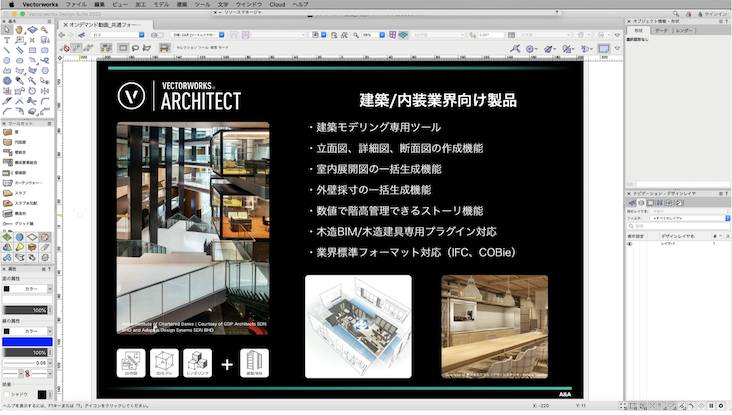The image size is (732, 415).
Task: Adjust the fill opacity 100% slider
Action: pos(26,310)
